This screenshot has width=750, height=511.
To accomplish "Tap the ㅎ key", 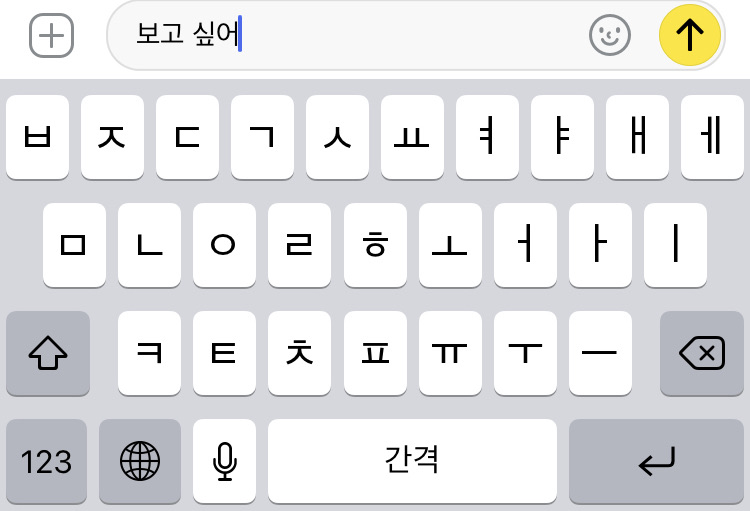I will pyautogui.click(x=375, y=245).
